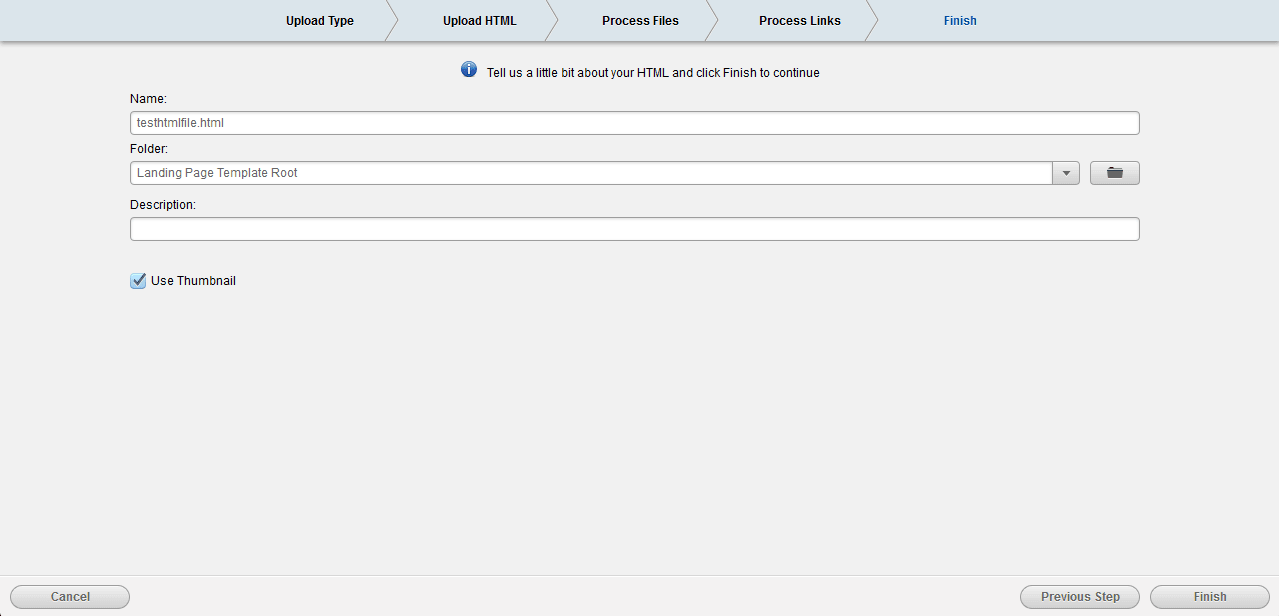
Task: Click inside the Folder text box
Action: click(x=500, y=172)
